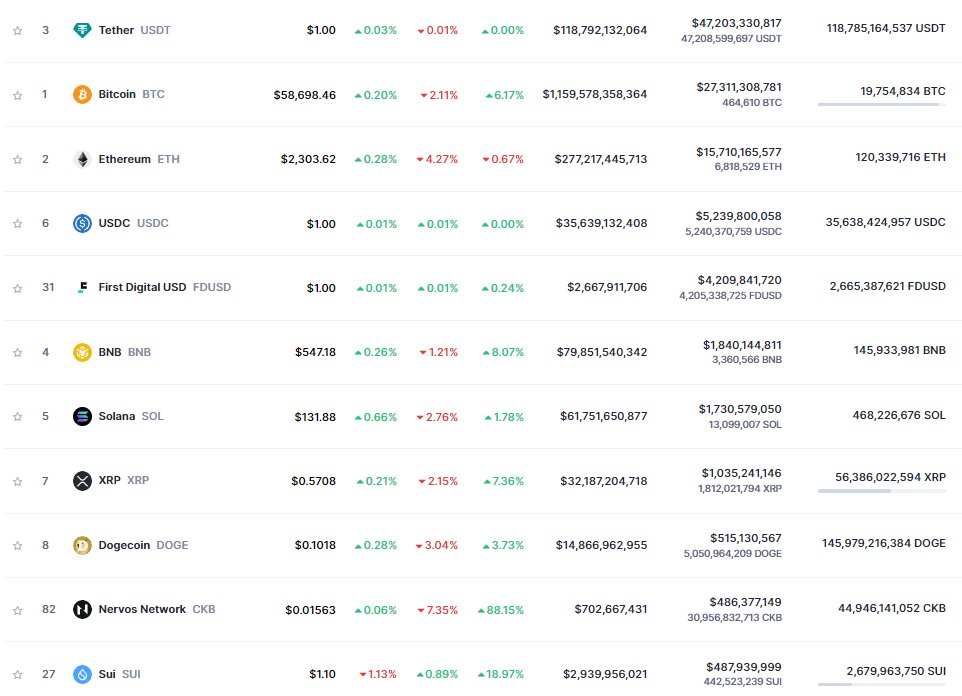Mark Solana as favorite with star
This screenshot has height=696, width=962.
tap(18, 417)
